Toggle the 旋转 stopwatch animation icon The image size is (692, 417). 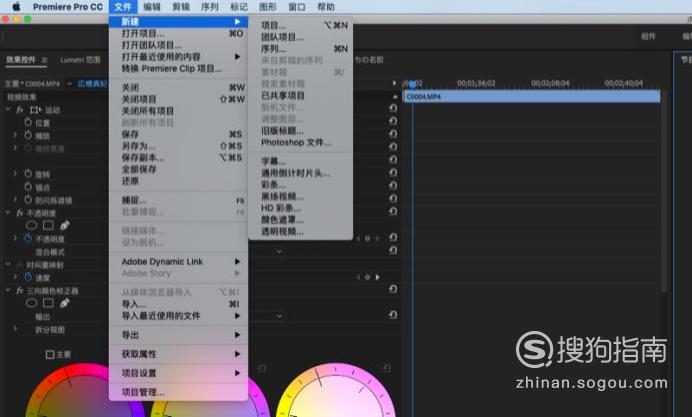point(28,174)
